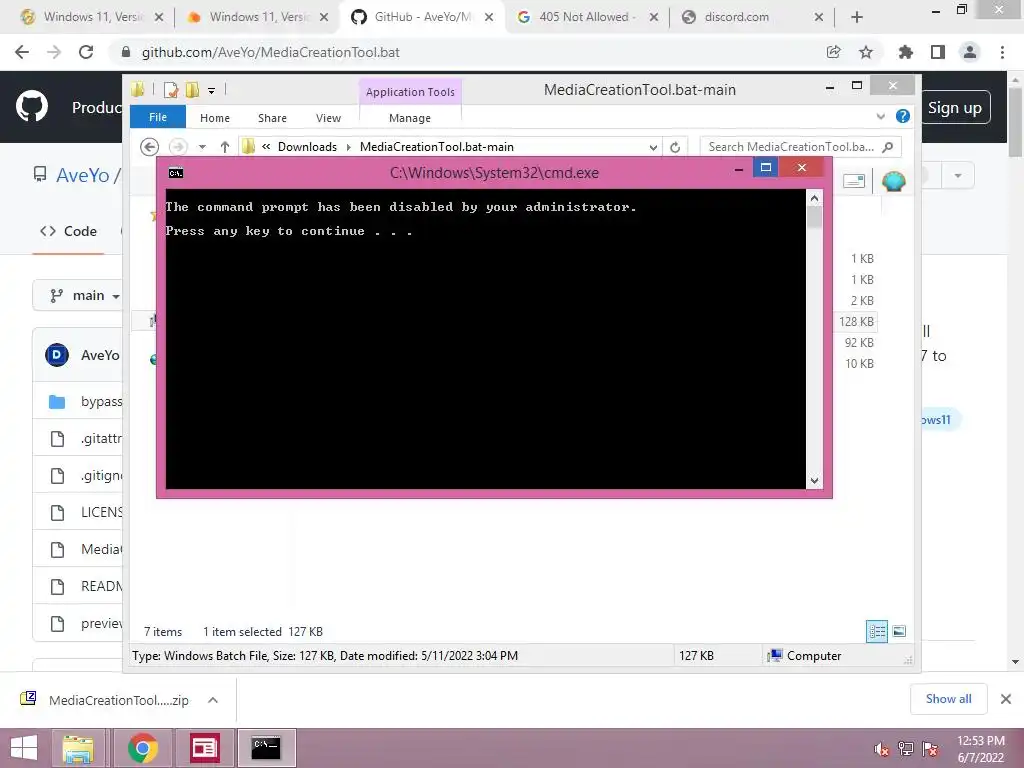Click Downloads in Explorer breadcrumb
This screenshot has width=1024, height=768.
(307, 147)
